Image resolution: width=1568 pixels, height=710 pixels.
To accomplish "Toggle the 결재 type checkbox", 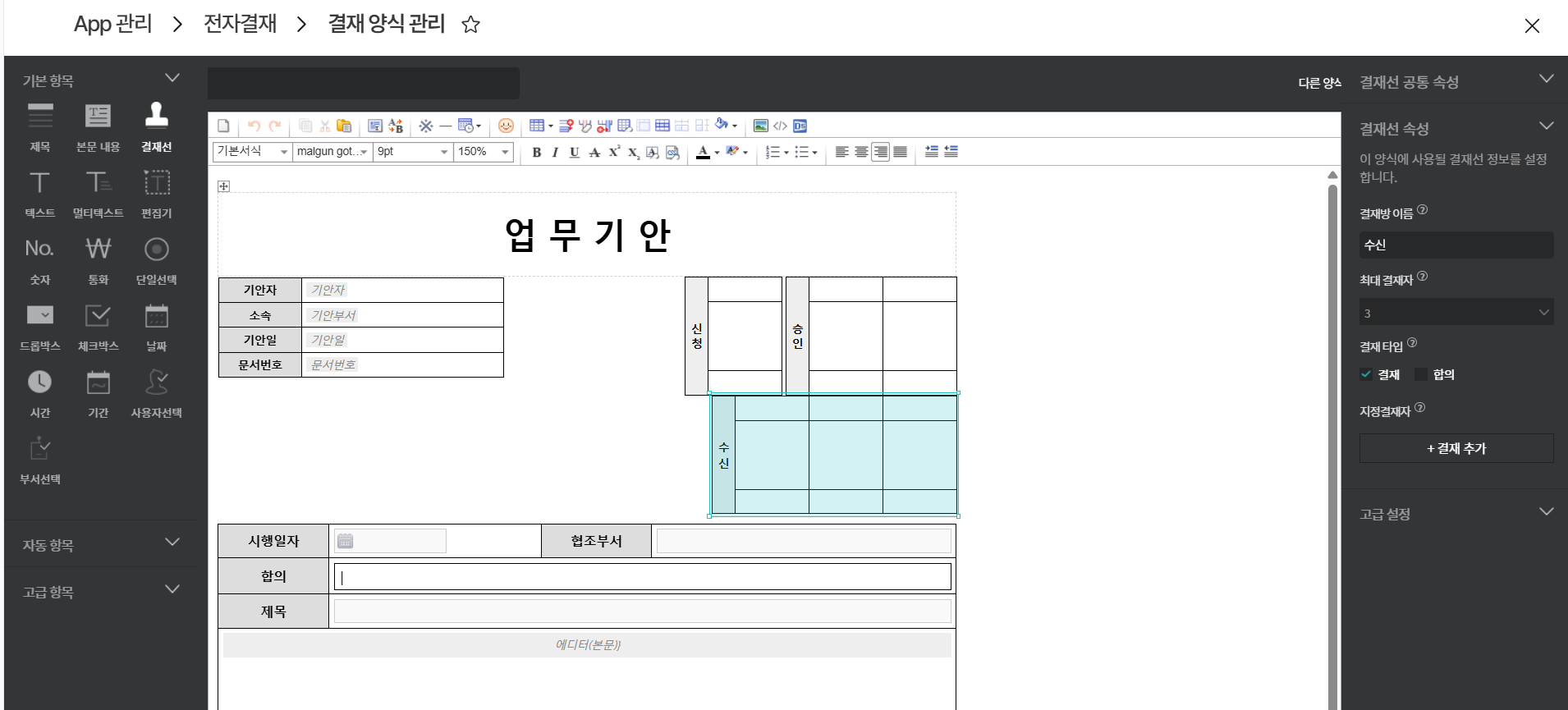I will click(1366, 374).
